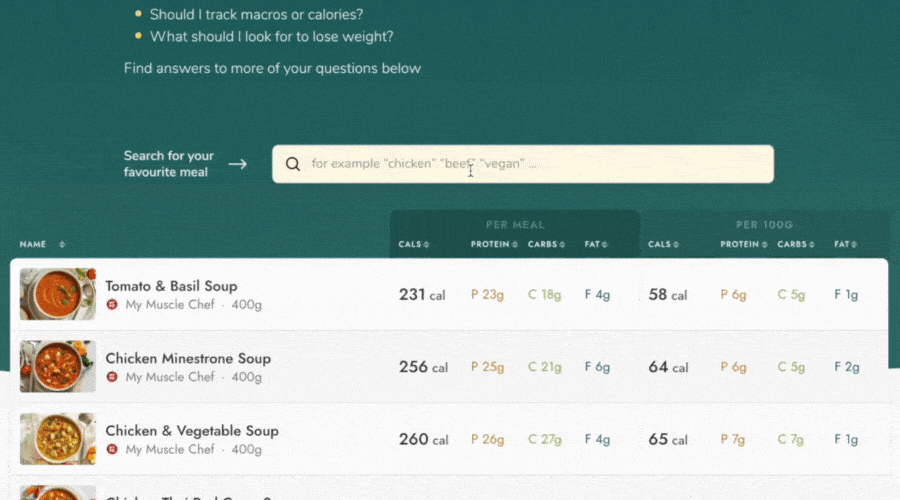Image resolution: width=900 pixels, height=500 pixels.
Task: Click F 2g per 100g in Minestrone row
Action: point(847,367)
